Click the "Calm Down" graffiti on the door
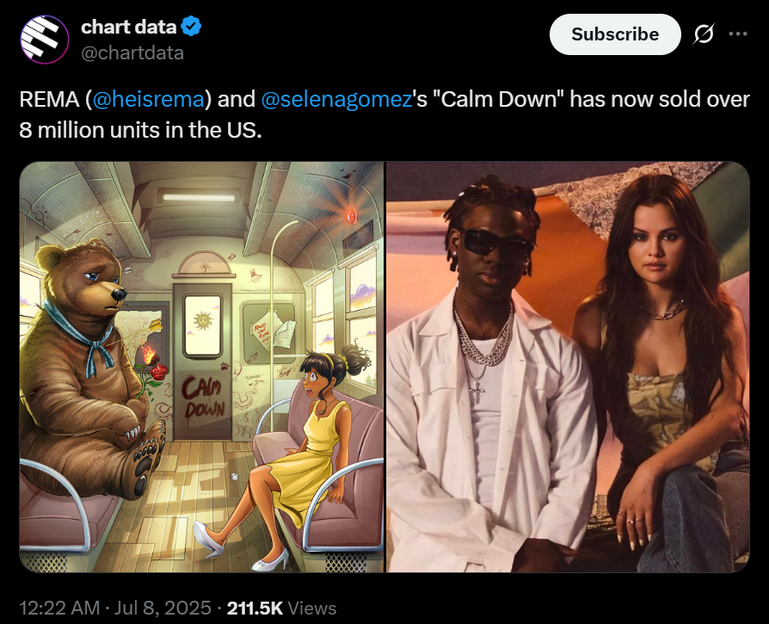Image resolution: width=769 pixels, height=624 pixels. 204,399
